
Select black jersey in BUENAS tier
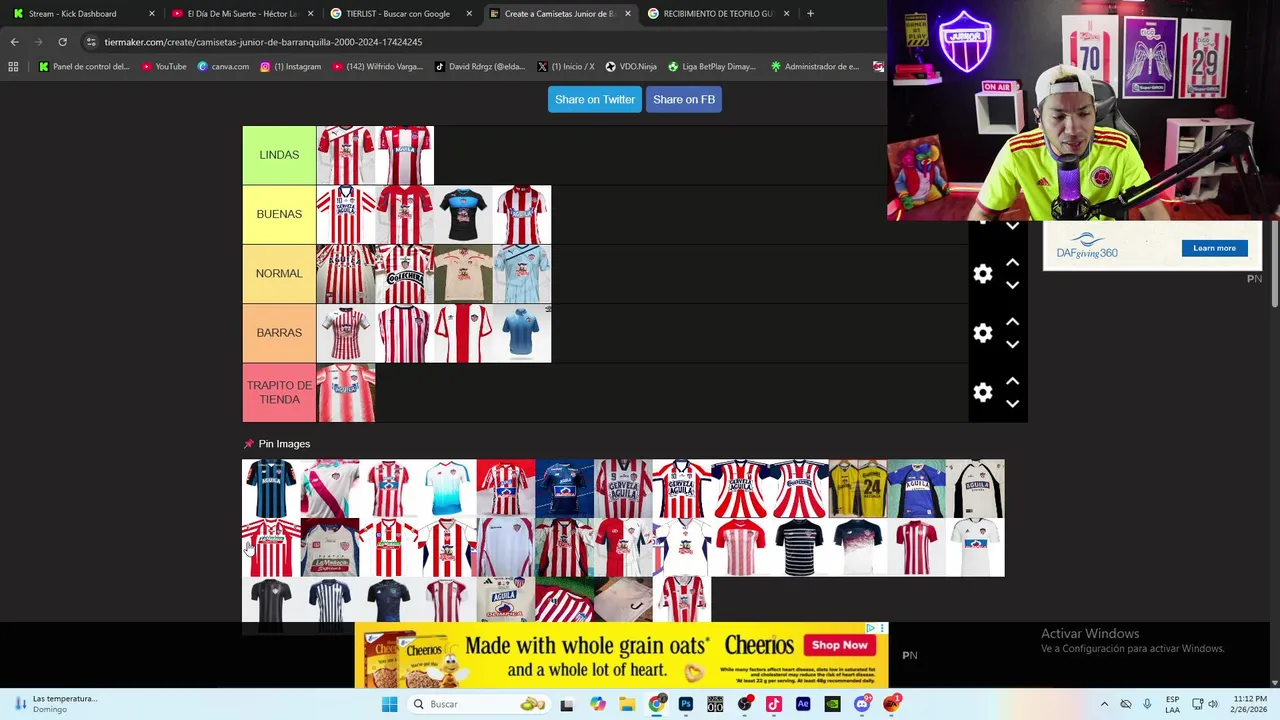point(463,214)
